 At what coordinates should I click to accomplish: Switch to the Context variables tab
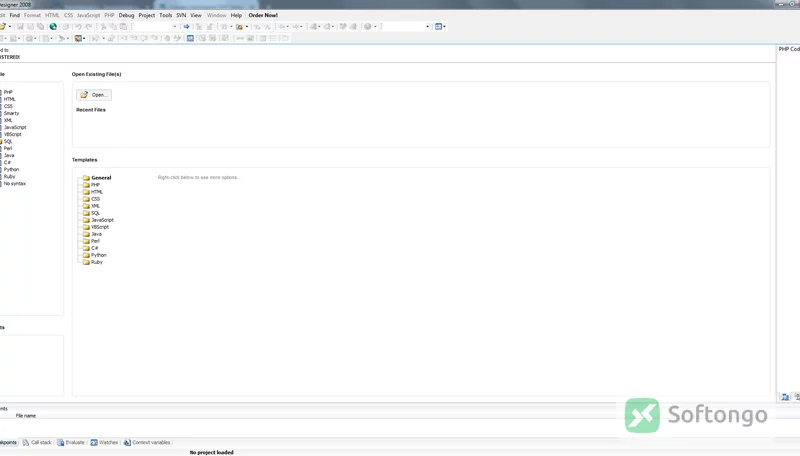147,442
